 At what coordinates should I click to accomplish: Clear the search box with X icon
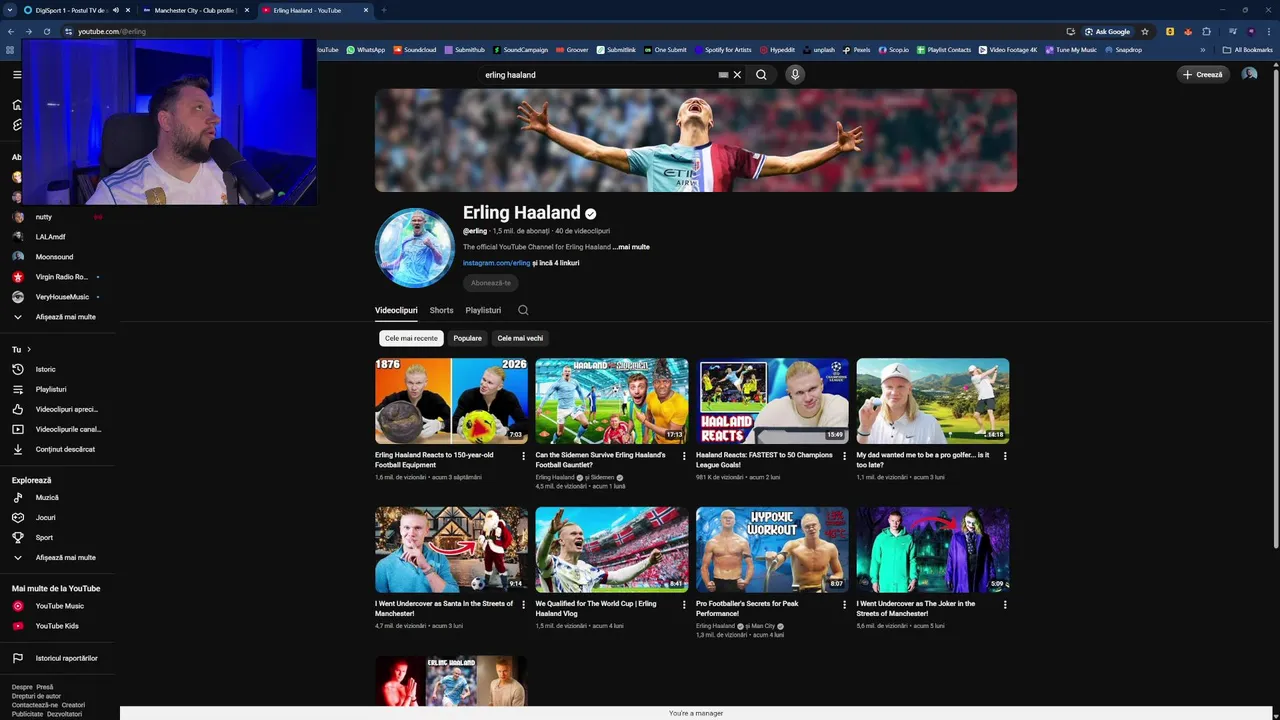[737, 74]
